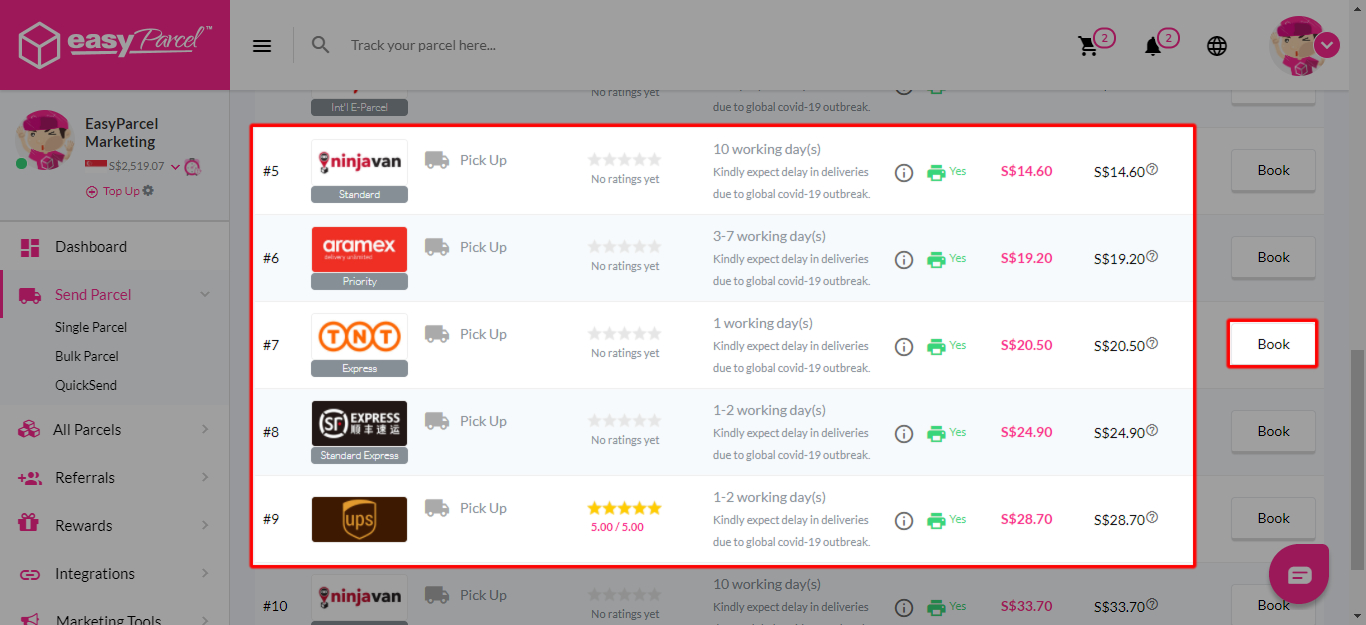
Task: Click the TNT courier logo
Action: [359, 337]
